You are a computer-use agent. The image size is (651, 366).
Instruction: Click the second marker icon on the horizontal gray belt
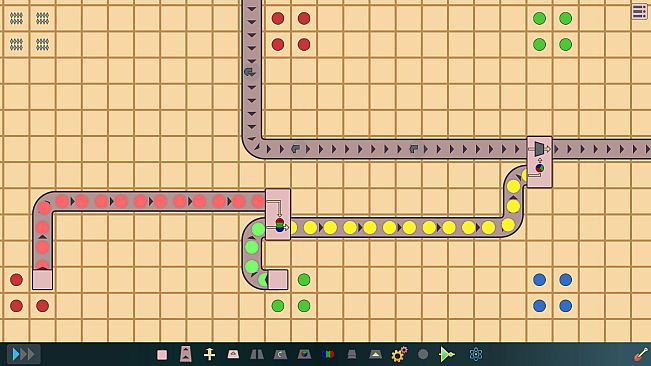[x=414, y=149]
